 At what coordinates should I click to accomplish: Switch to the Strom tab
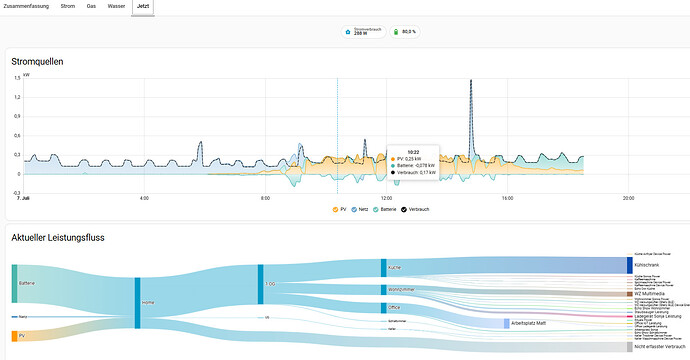pos(68,6)
